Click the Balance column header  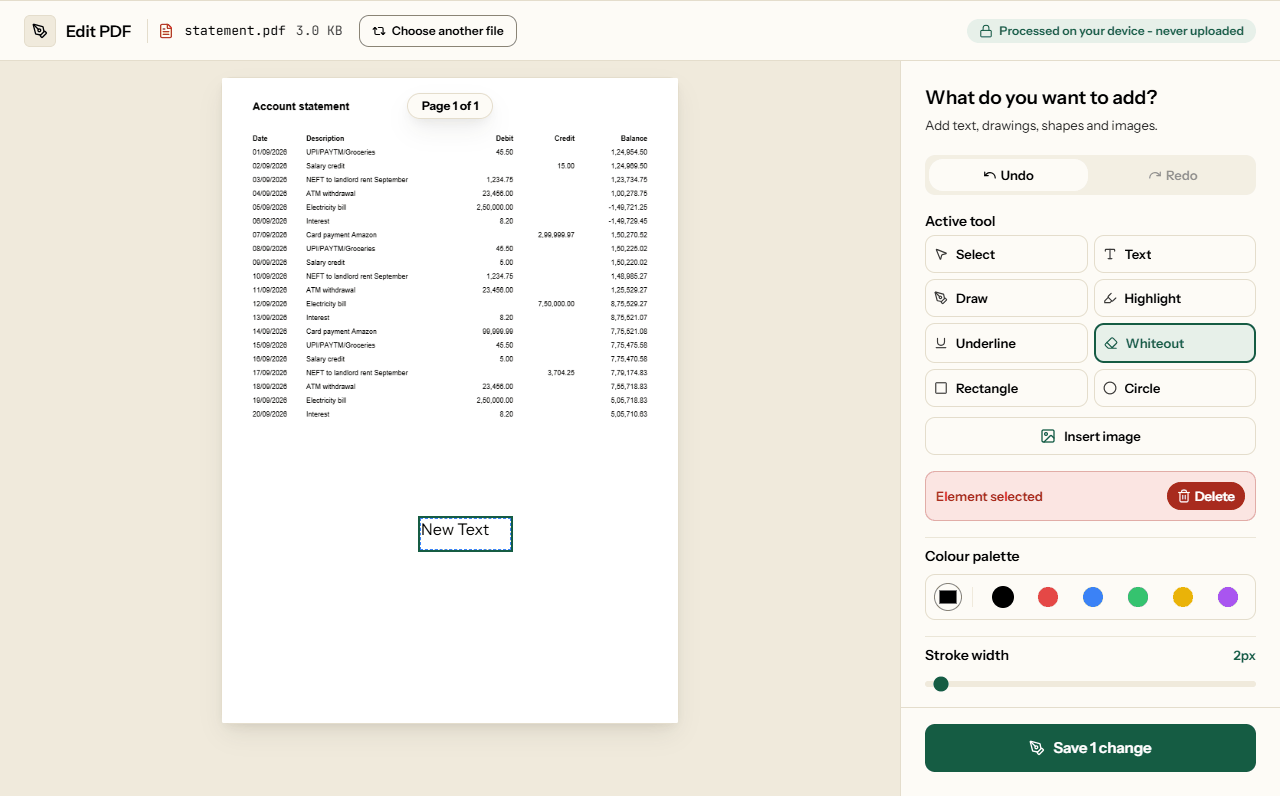(634, 139)
